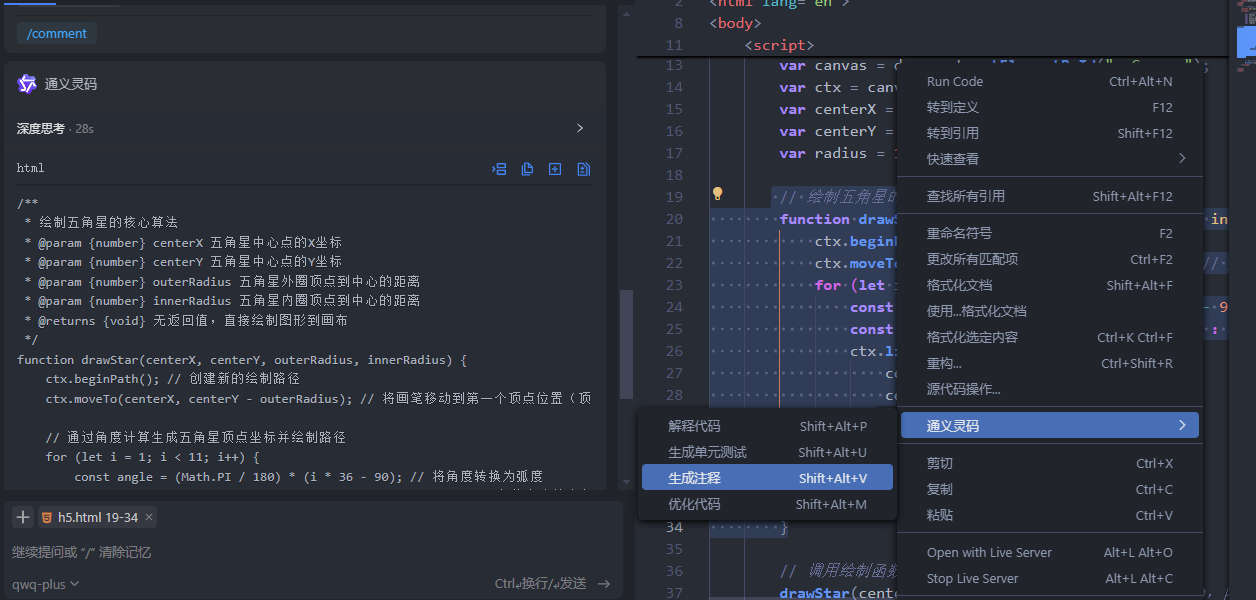The height and width of the screenshot is (600, 1256).
Task: Select 重命名符号 menu entry
Action: tap(1049, 233)
